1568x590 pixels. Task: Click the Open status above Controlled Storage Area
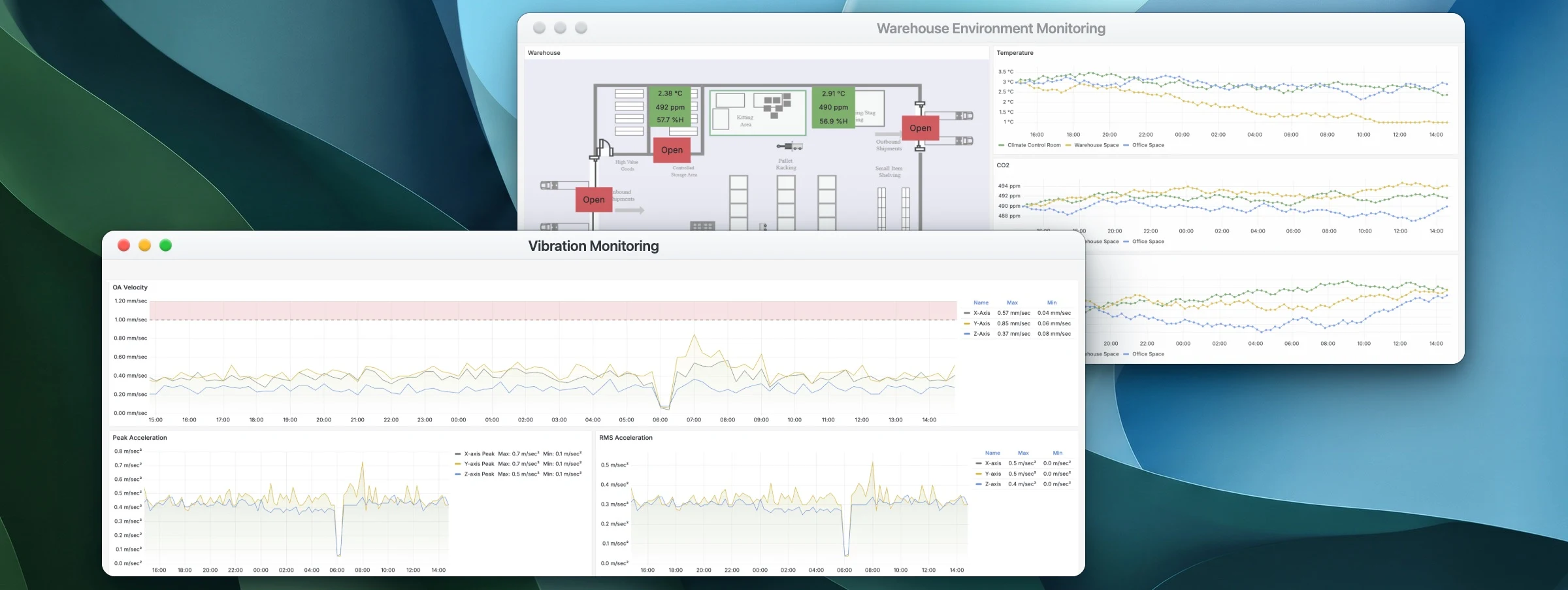pyautogui.click(x=672, y=150)
